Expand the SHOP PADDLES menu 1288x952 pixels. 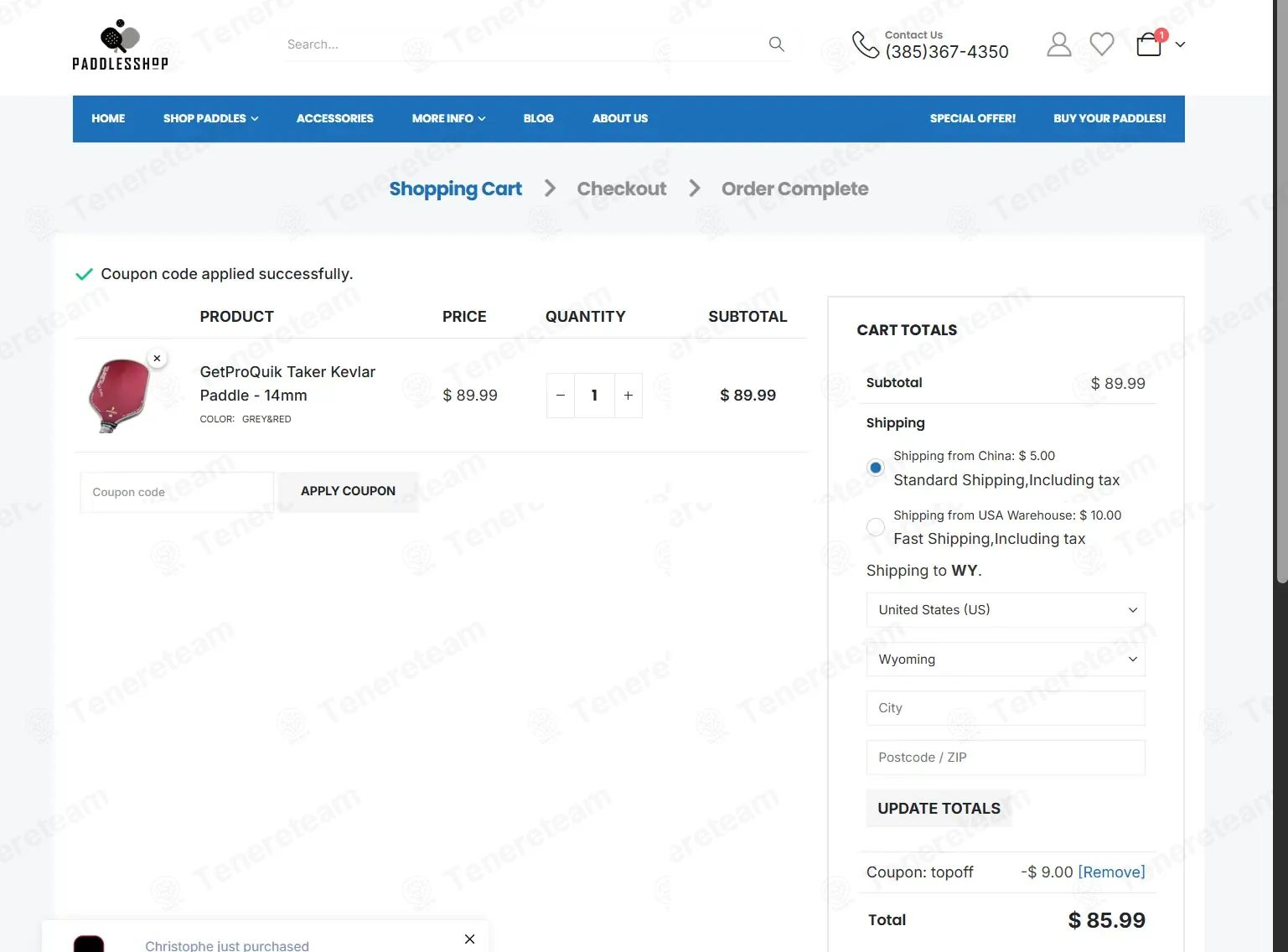pyautogui.click(x=210, y=118)
